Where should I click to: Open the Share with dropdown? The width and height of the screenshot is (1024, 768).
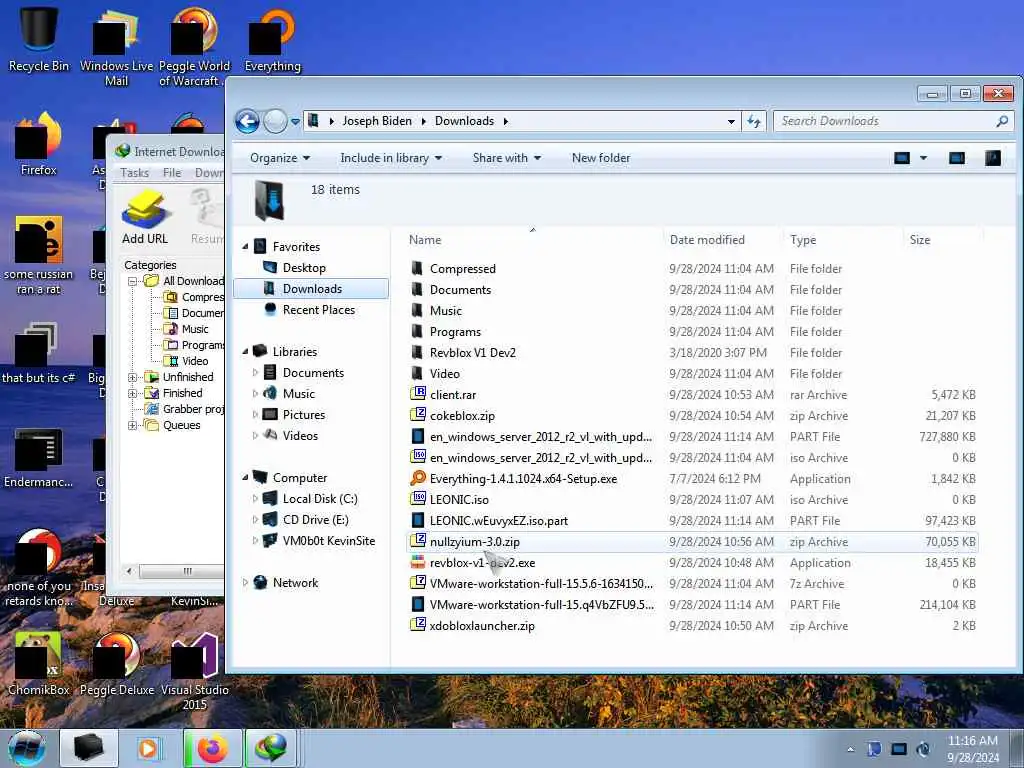507,158
